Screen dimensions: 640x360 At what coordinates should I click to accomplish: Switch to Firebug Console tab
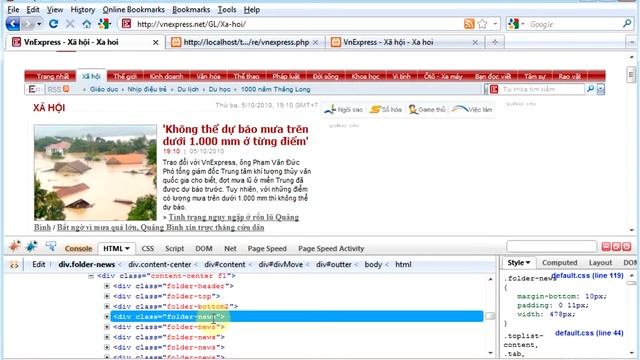coord(78,248)
